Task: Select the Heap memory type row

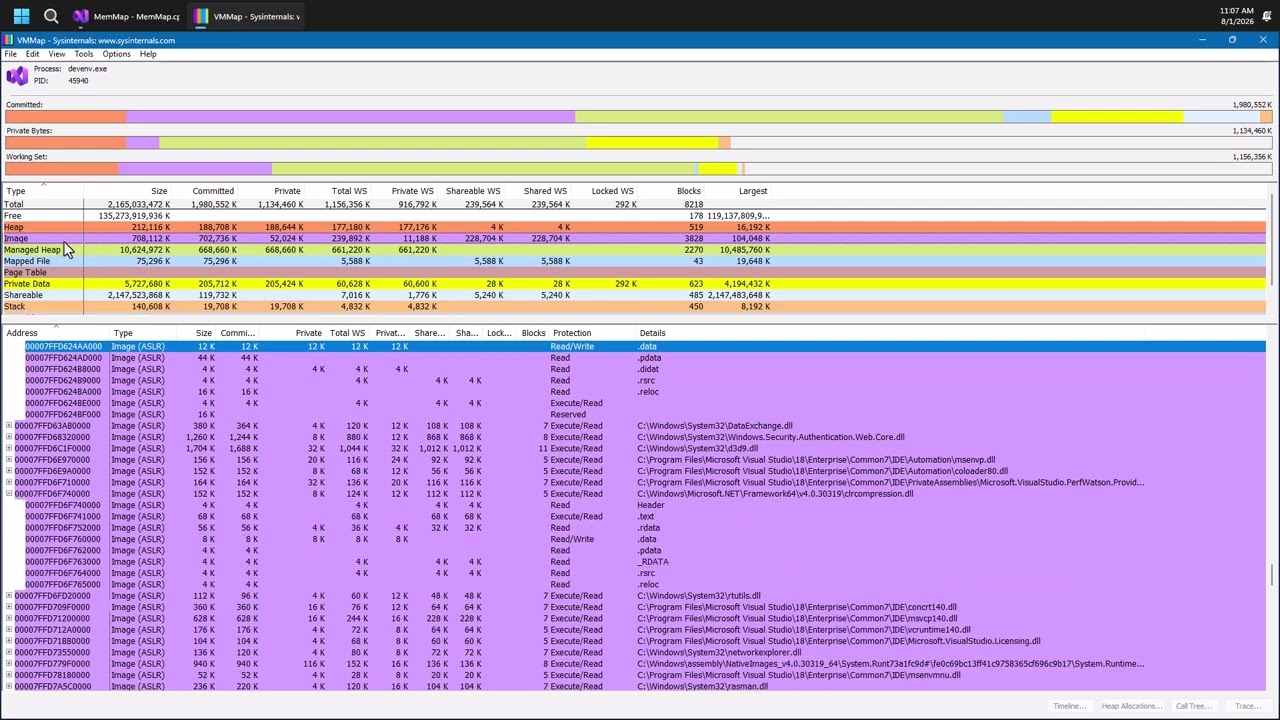Action: (x=635, y=227)
